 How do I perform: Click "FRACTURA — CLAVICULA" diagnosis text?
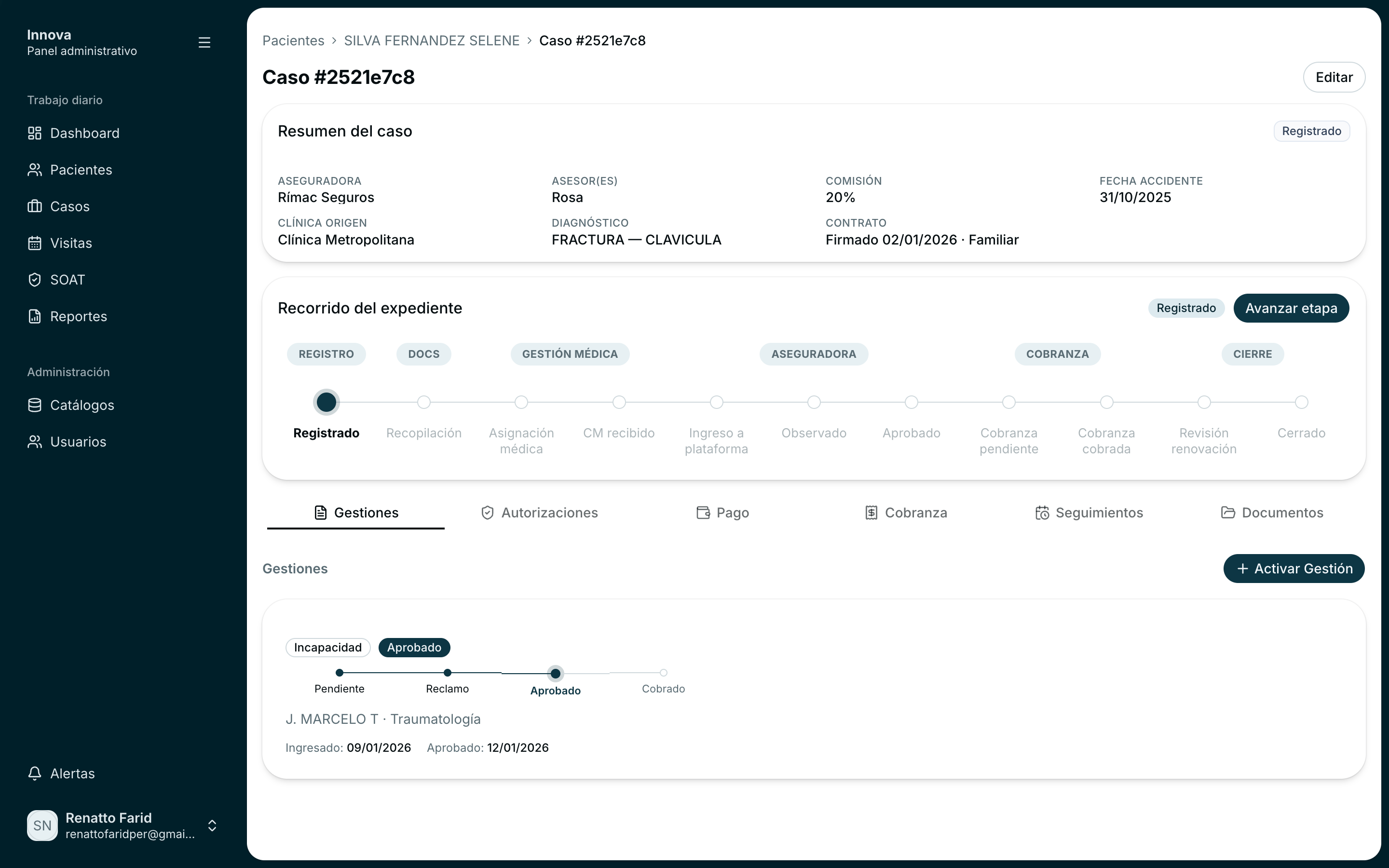[x=637, y=240]
